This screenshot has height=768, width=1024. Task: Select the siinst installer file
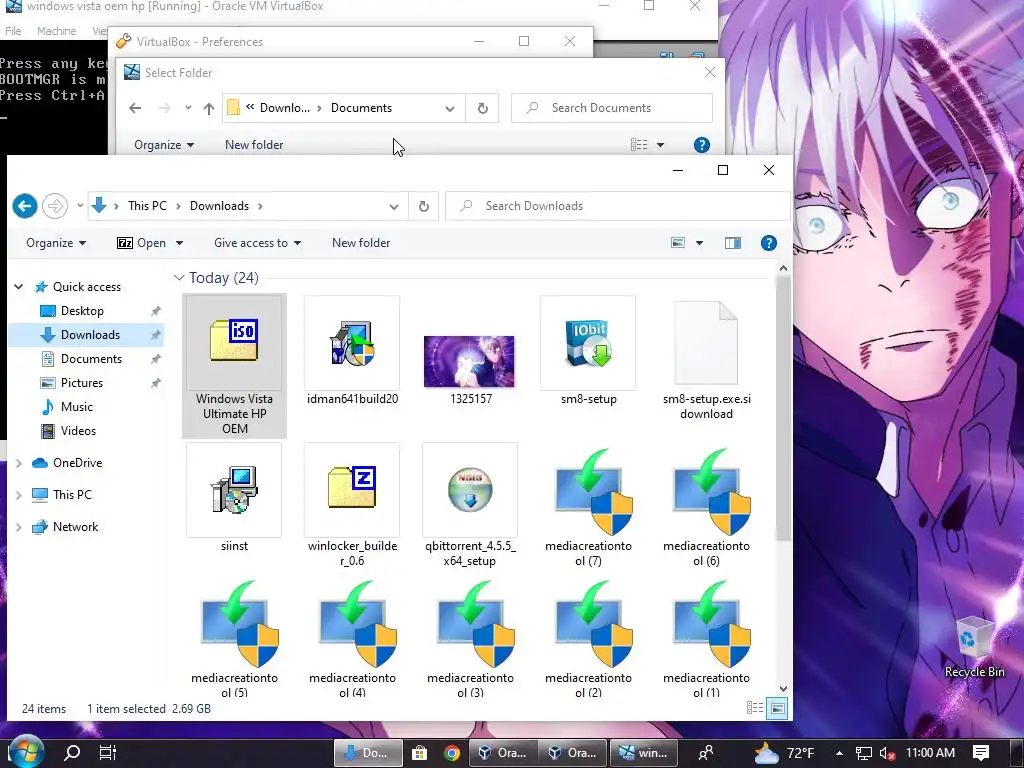[234, 498]
